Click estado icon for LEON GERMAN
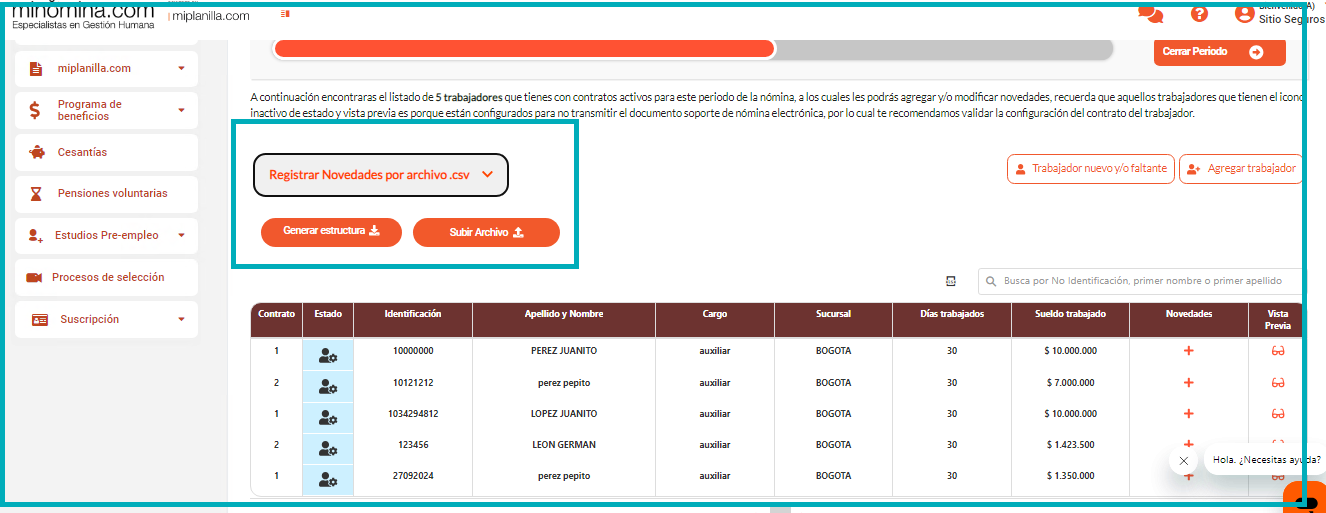Image resolution: width=1326 pixels, height=513 pixels. (328, 446)
